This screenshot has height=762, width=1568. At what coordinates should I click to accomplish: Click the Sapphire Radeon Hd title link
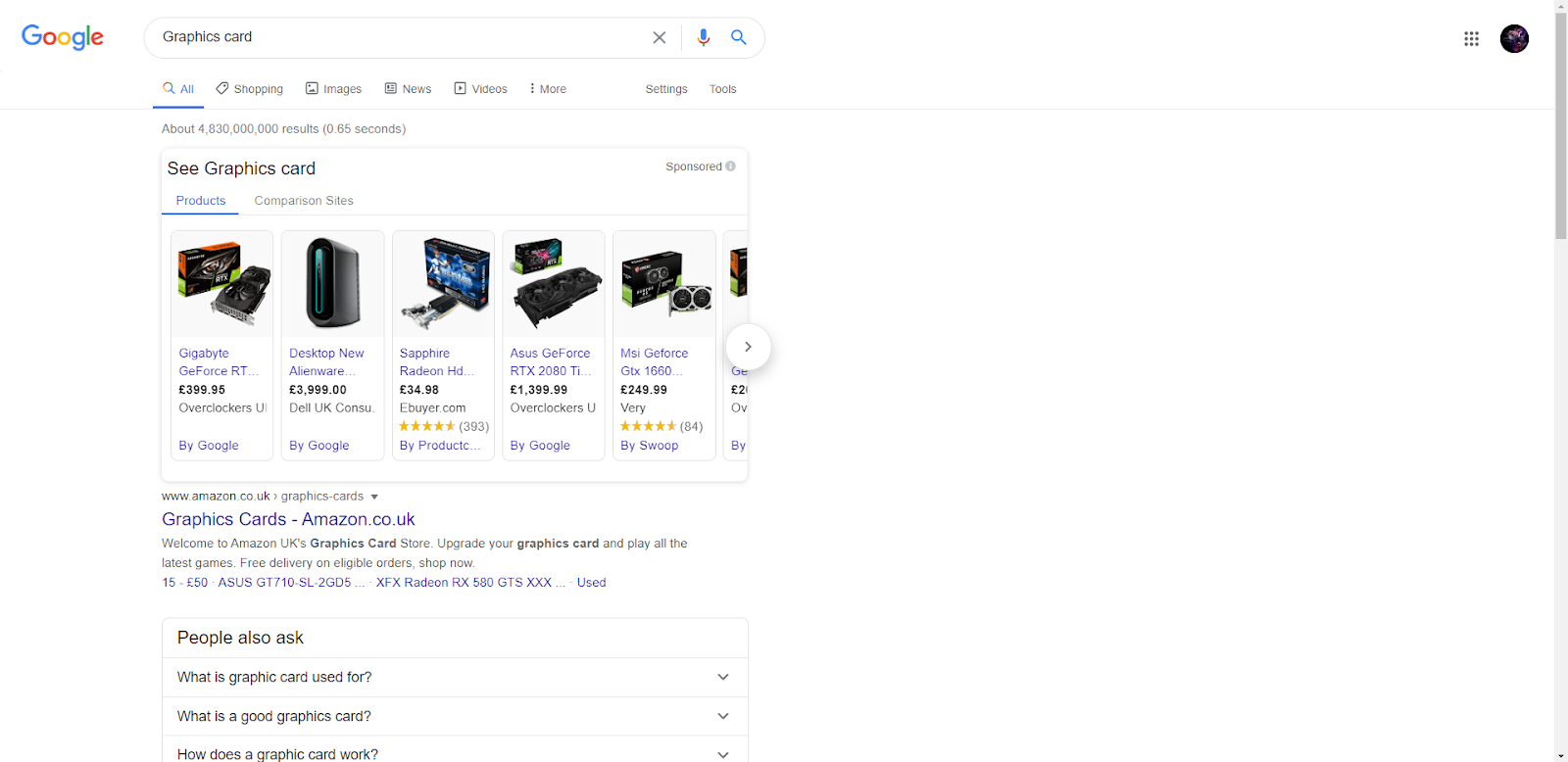coord(437,362)
